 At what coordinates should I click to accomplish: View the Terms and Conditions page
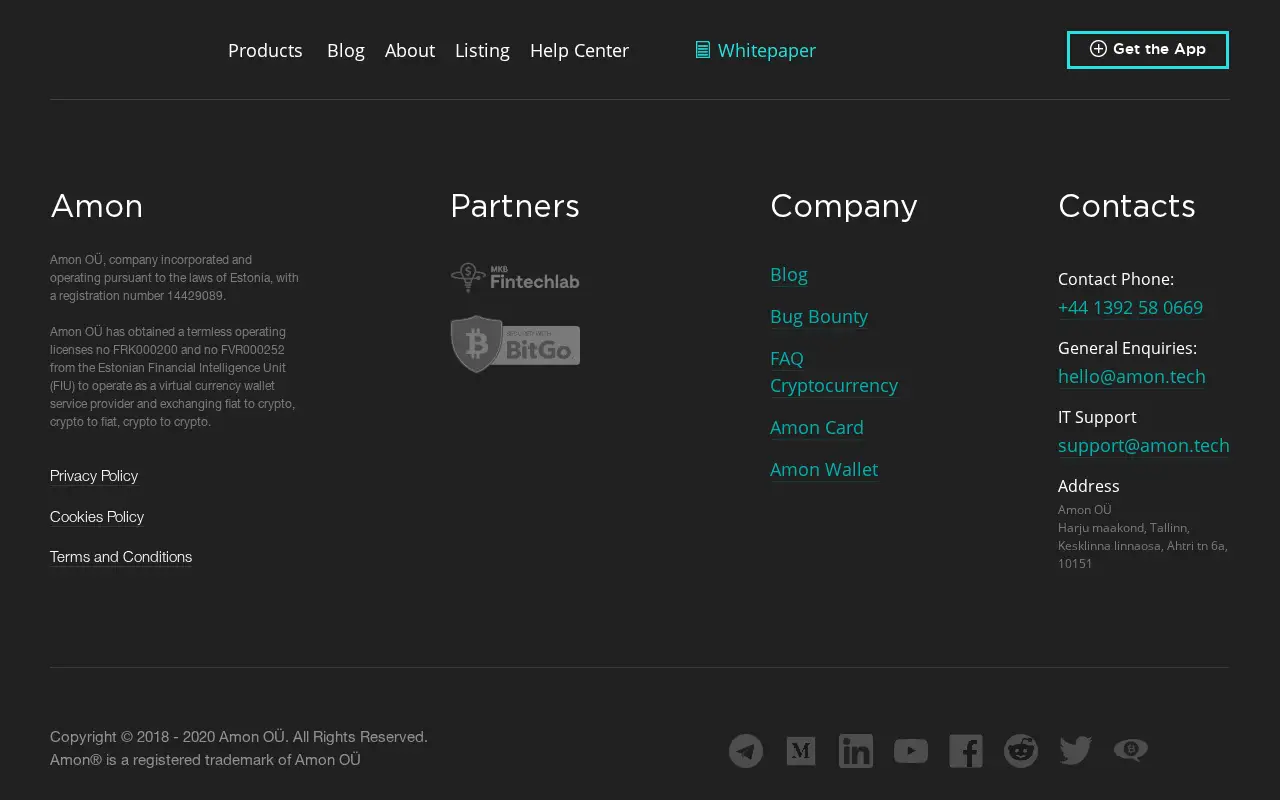tap(121, 557)
